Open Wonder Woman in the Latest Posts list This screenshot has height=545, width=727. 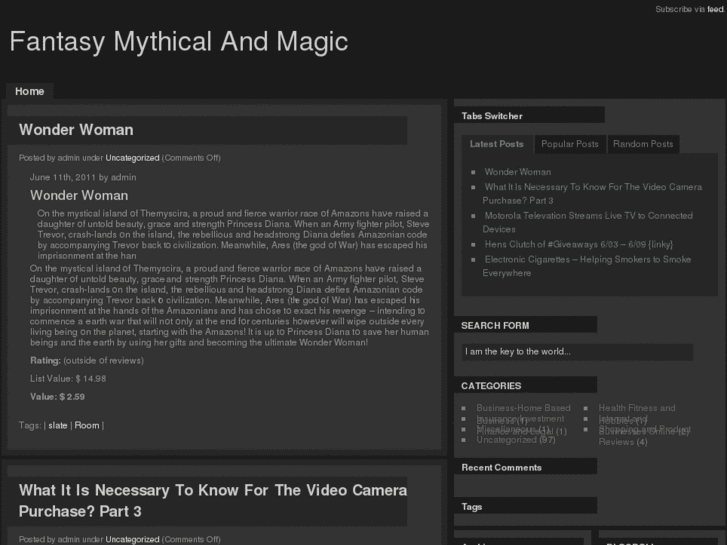pyautogui.click(x=518, y=172)
